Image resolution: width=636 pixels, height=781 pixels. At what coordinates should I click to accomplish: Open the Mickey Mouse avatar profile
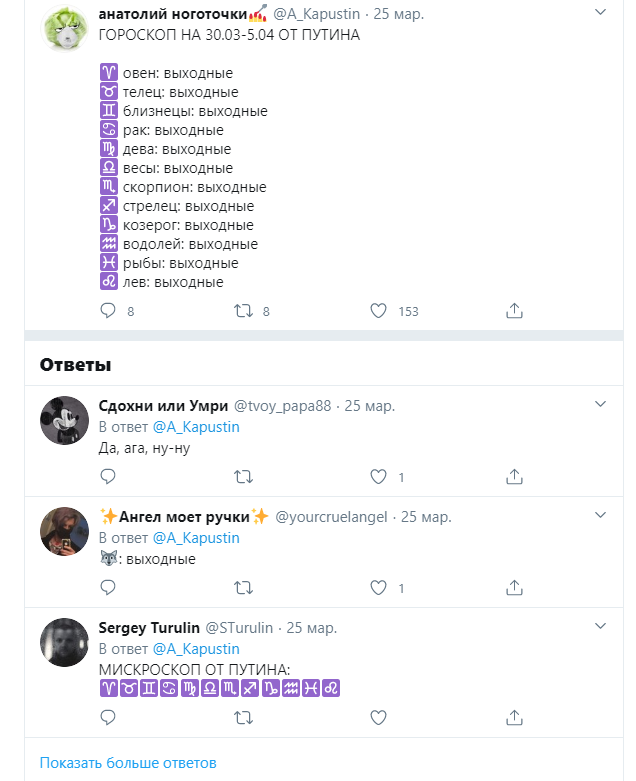(64, 420)
